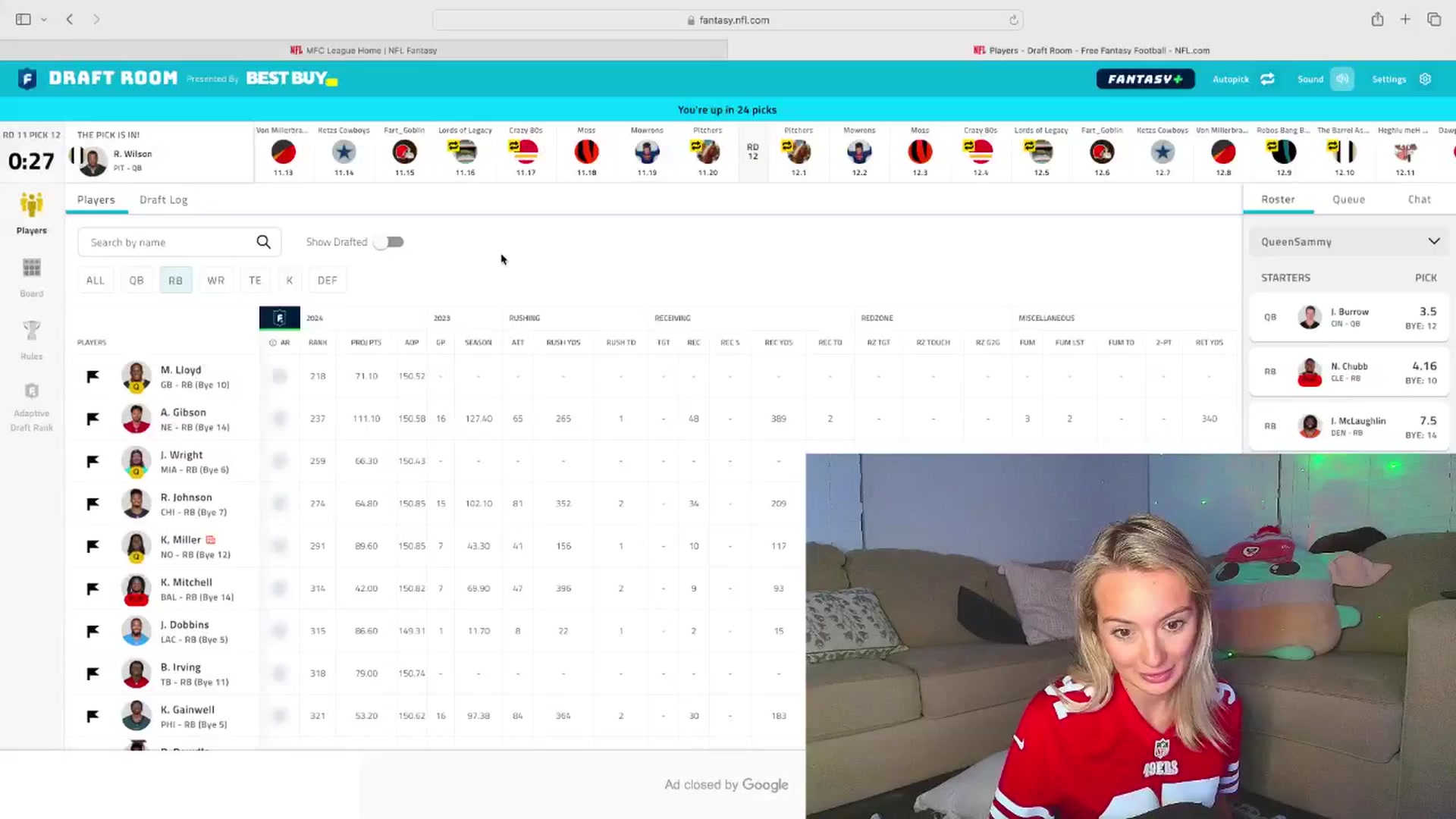Flag J. Dobbins for queue
The width and height of the screenshot is (1456, 819).
93,631
